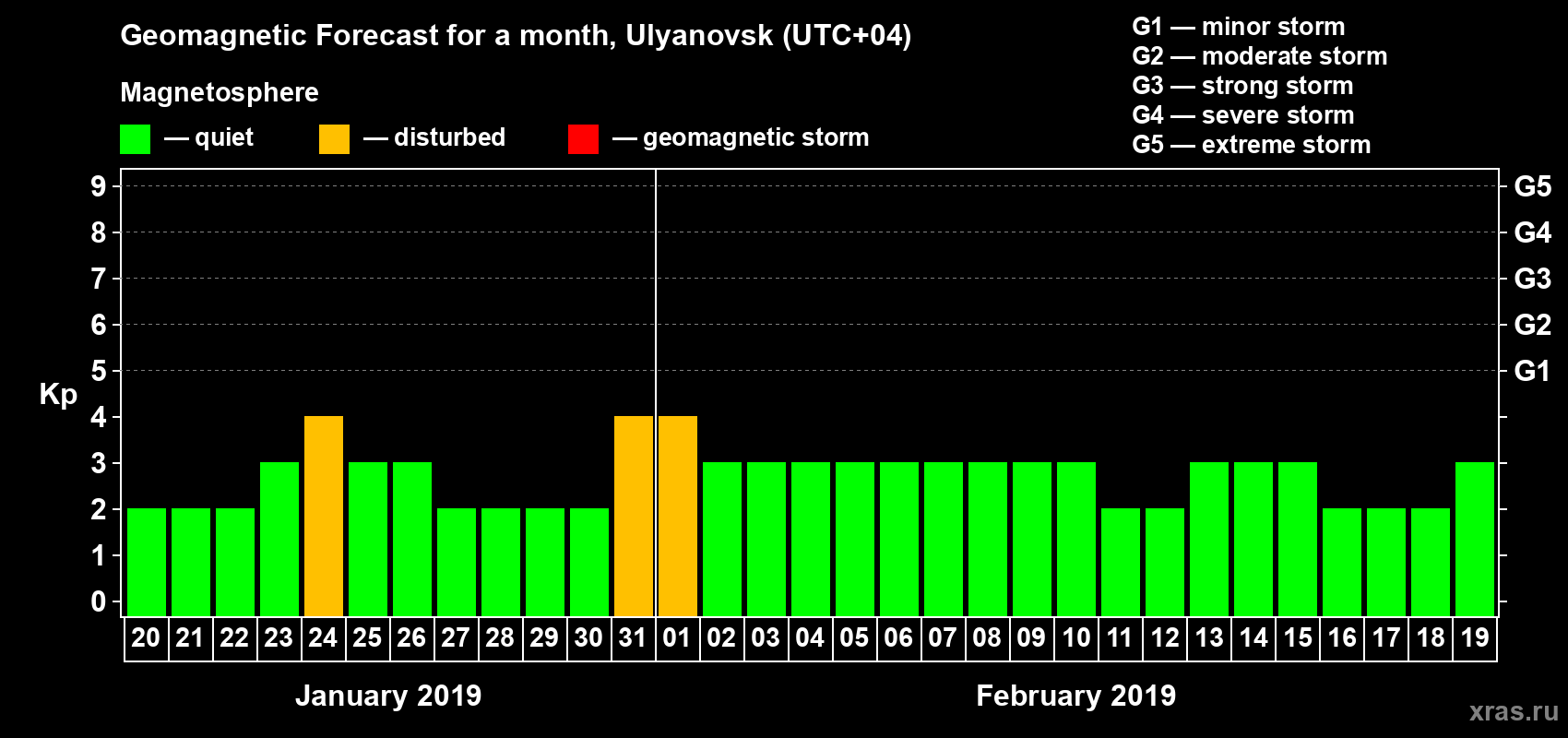Click the G3 label on the right axis

[1533, 279]
